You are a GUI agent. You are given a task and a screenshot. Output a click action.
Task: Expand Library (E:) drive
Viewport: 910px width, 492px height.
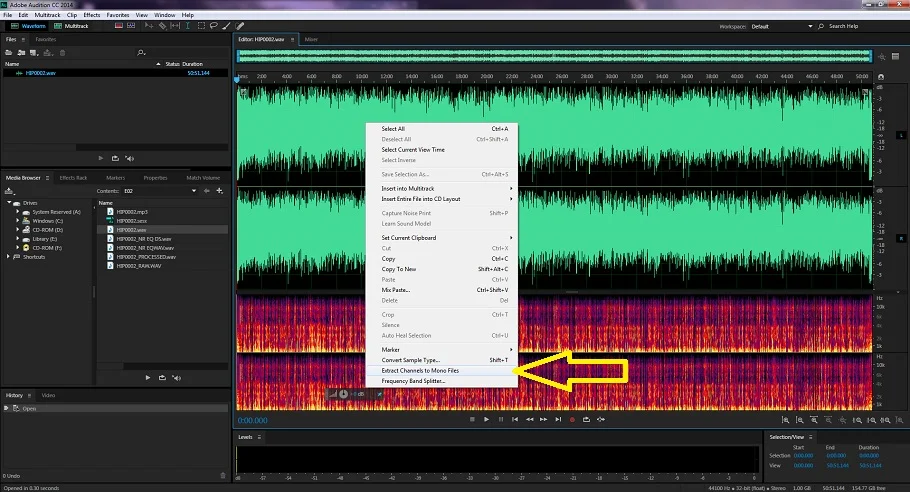click(17, 239)
